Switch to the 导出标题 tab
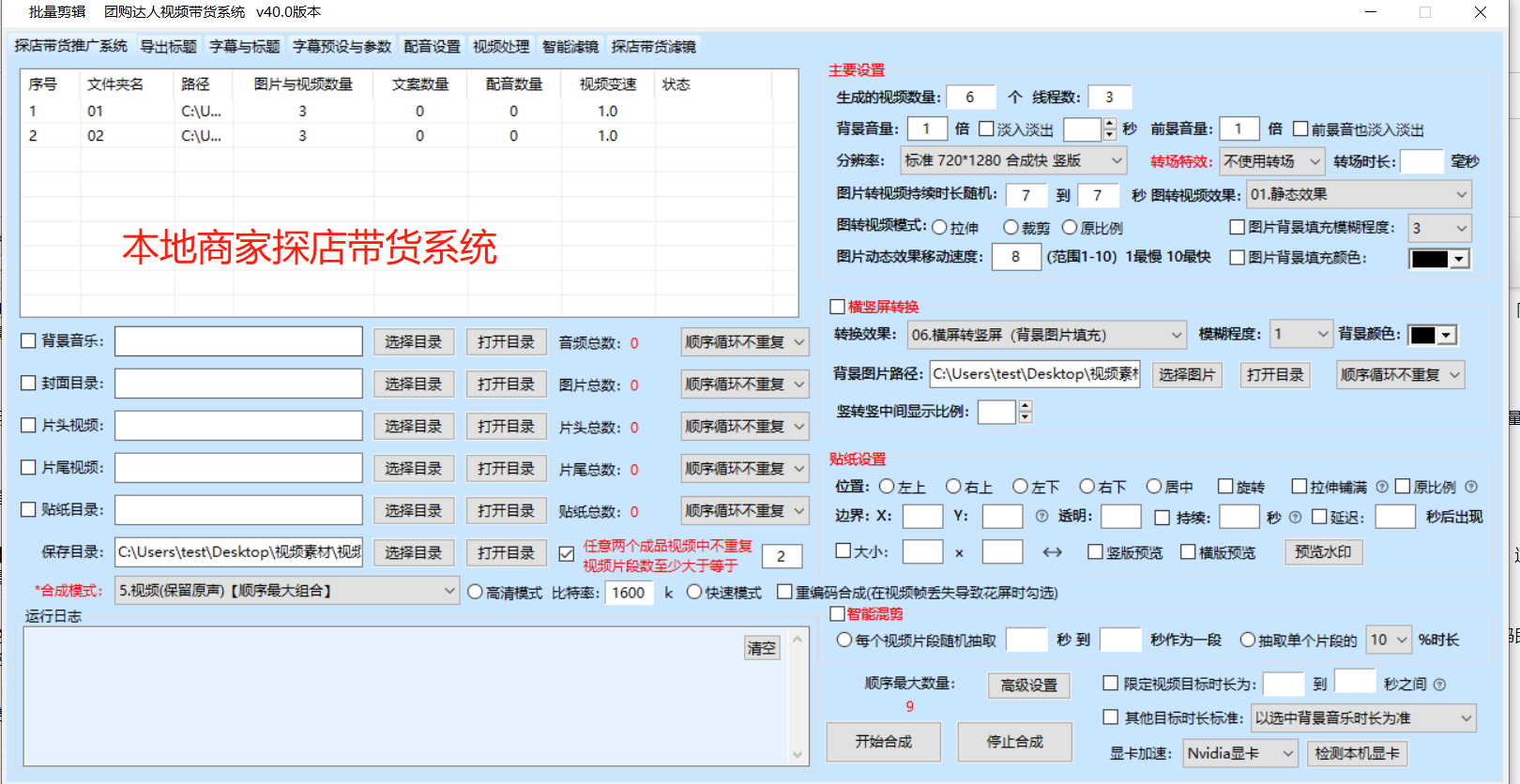Viewport: 1520px width, 784px height. click(168, 47)
